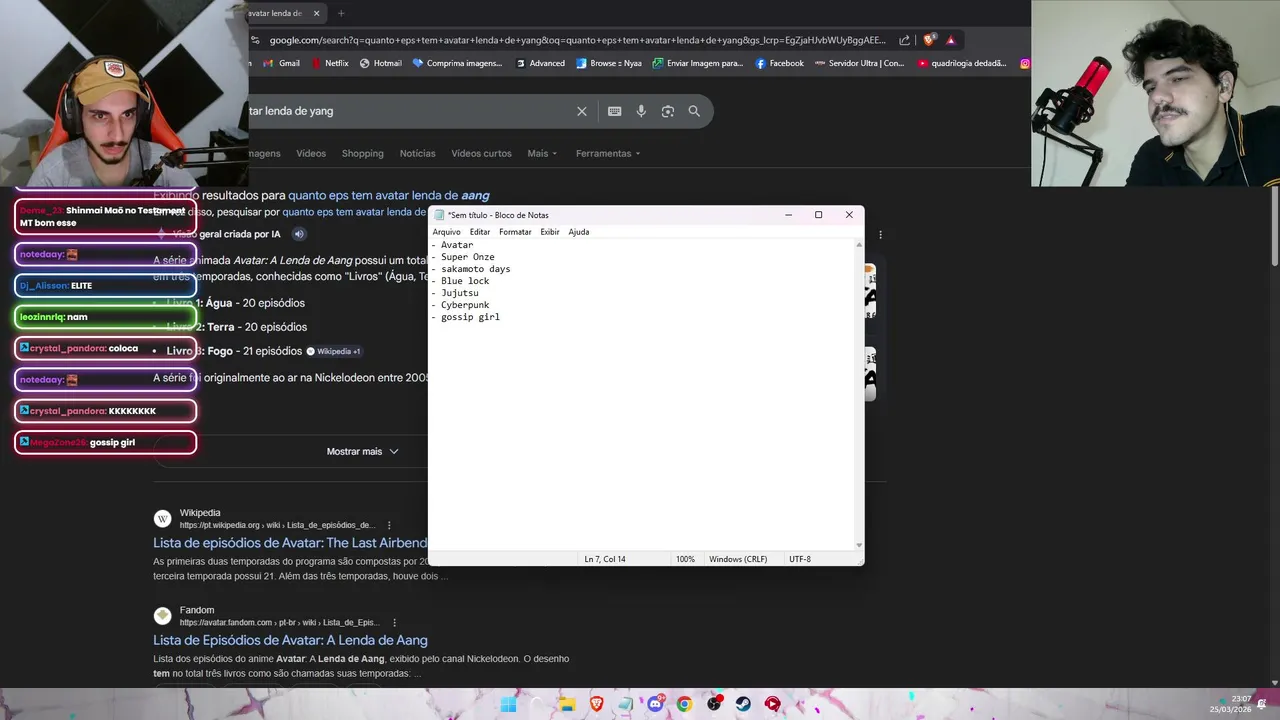Open Exibir menu in Notepad

tap(550, 232)
